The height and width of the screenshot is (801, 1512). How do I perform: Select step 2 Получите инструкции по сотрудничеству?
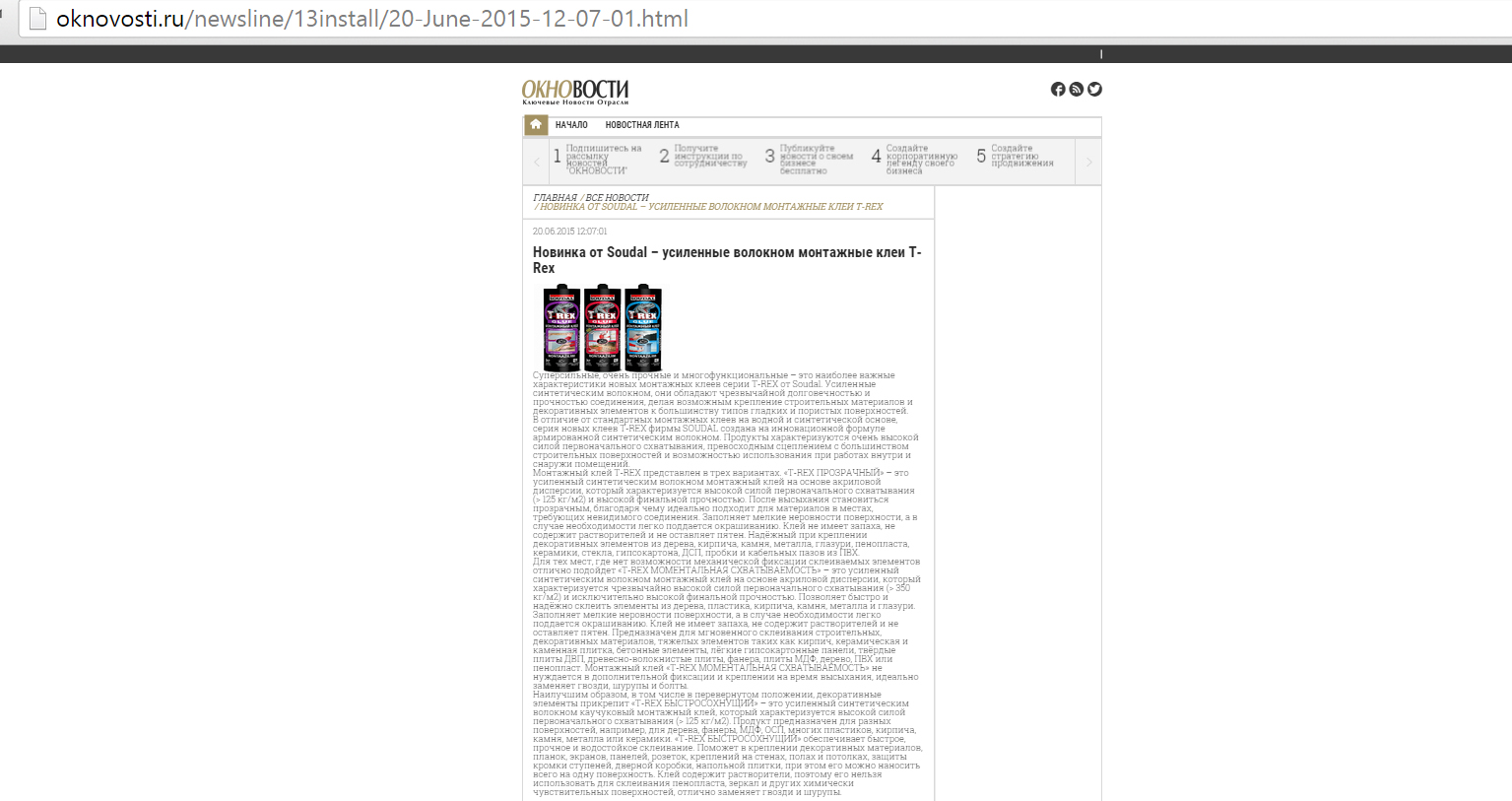703,156
